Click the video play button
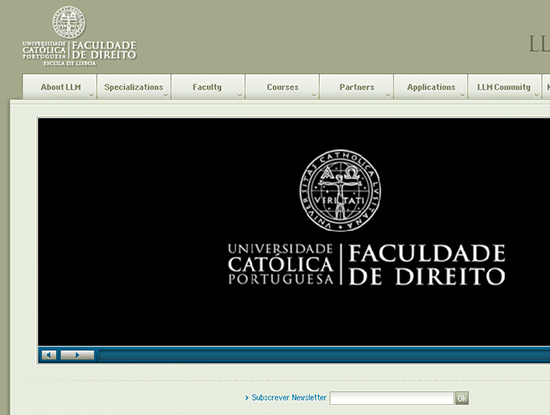 point(77,355)
